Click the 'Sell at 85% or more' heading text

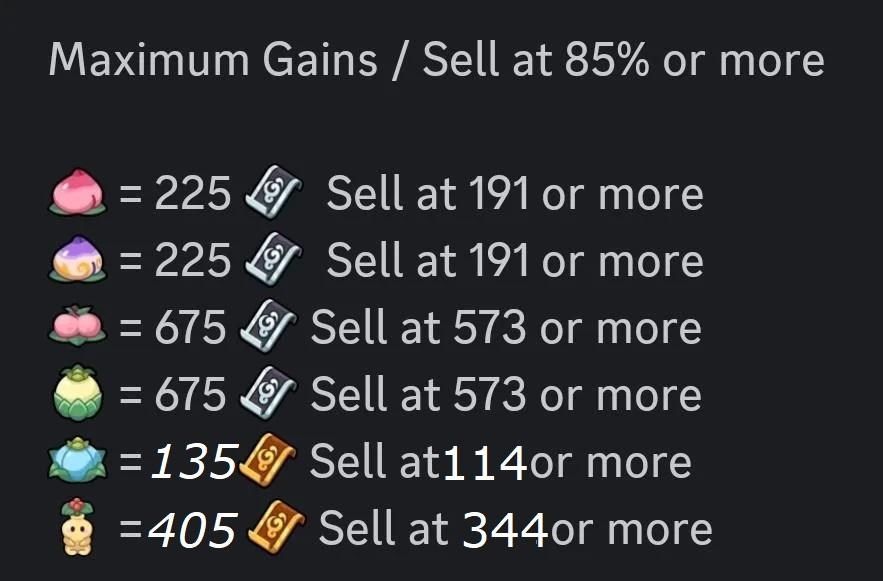[x=624, y=60]
